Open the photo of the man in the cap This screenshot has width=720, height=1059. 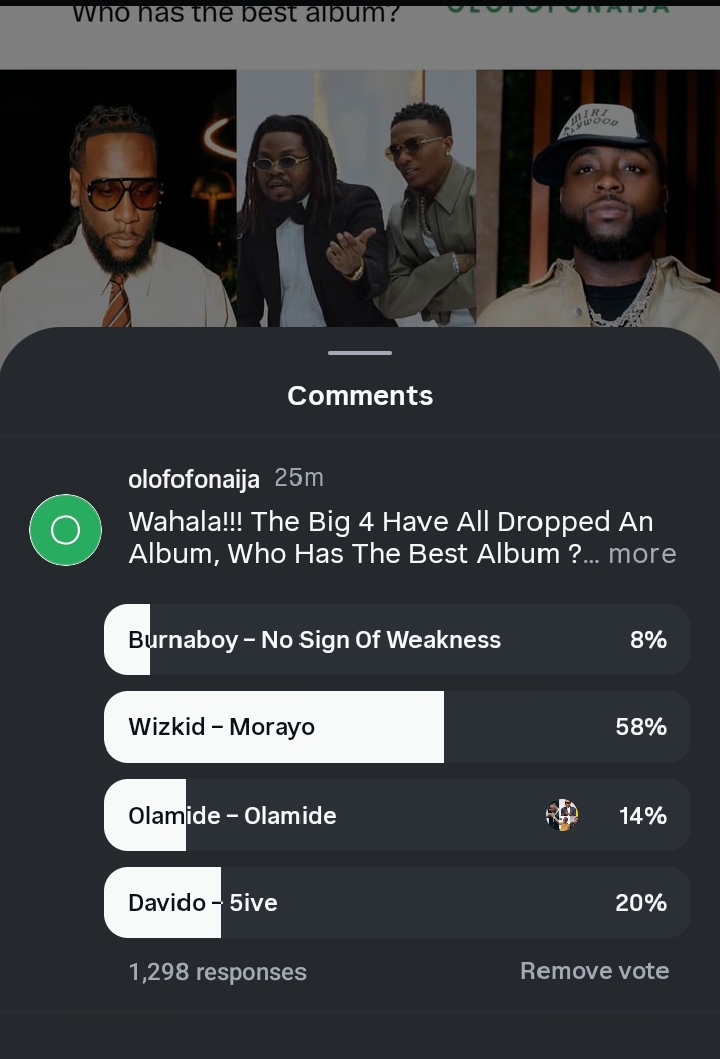(x=598, y=199)
